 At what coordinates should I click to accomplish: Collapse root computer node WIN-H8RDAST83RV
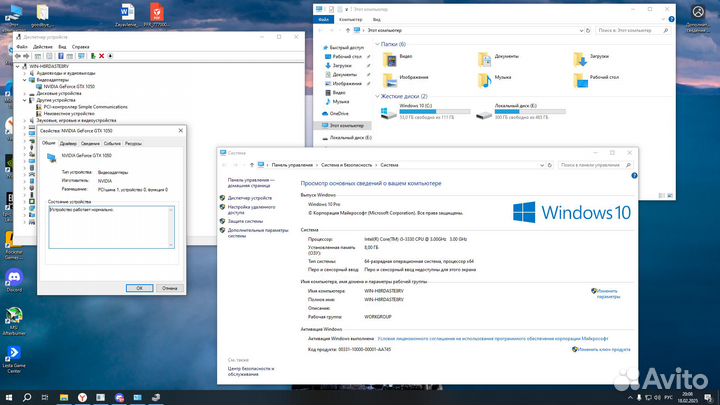tap(18, 67)
